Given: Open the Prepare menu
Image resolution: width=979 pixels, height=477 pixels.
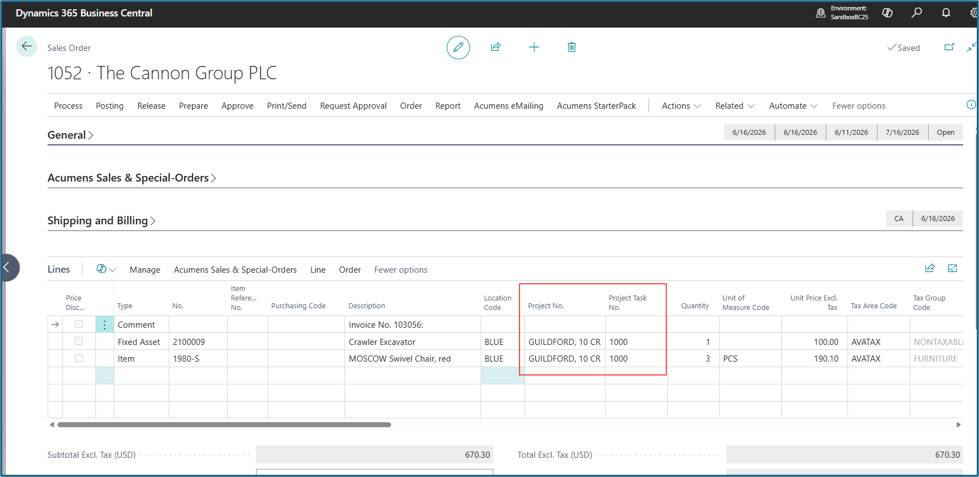Looking at the screenshot, I should point(194,106).
